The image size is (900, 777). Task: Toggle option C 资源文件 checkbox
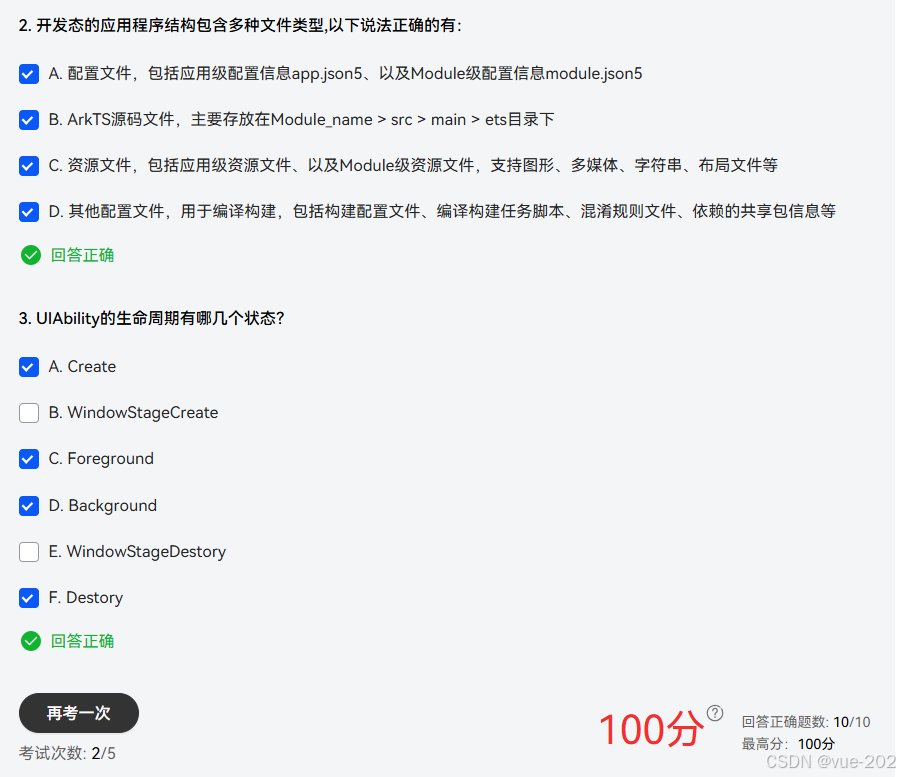click(29, 166)
